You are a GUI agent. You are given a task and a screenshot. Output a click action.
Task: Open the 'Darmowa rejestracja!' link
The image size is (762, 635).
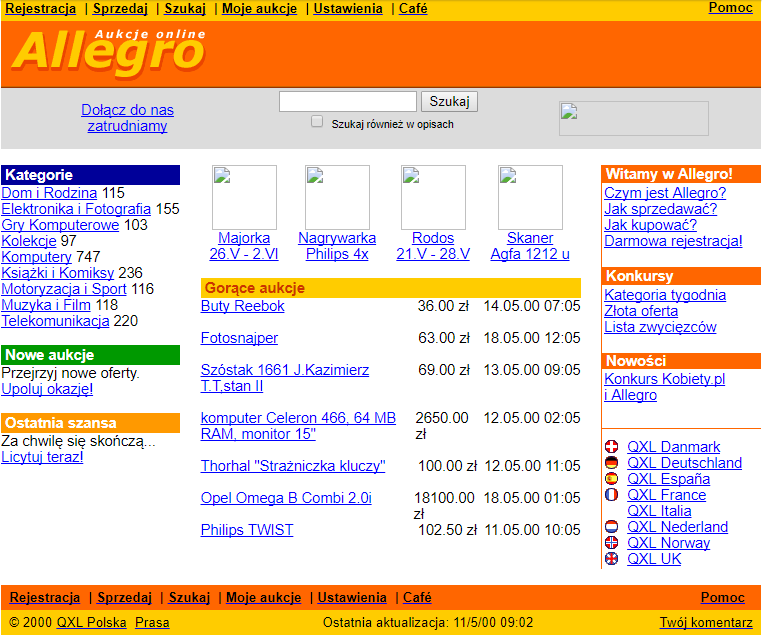[674, 241]
